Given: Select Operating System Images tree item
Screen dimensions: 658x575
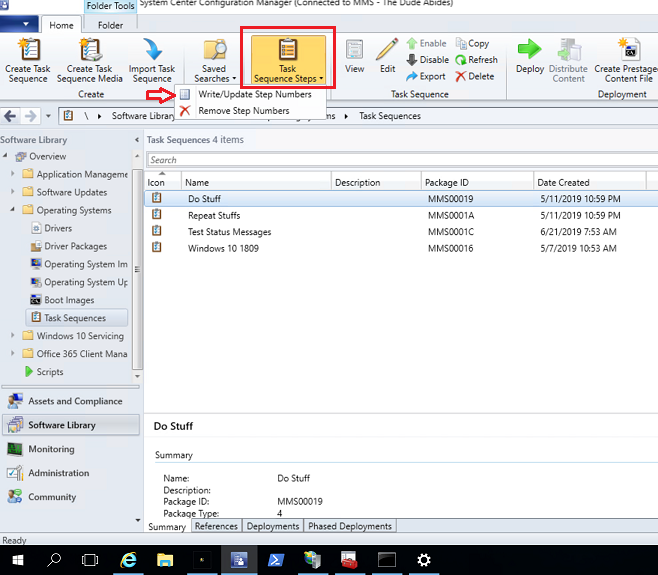Looking at the screenshot, I should (x=79, y=264).
